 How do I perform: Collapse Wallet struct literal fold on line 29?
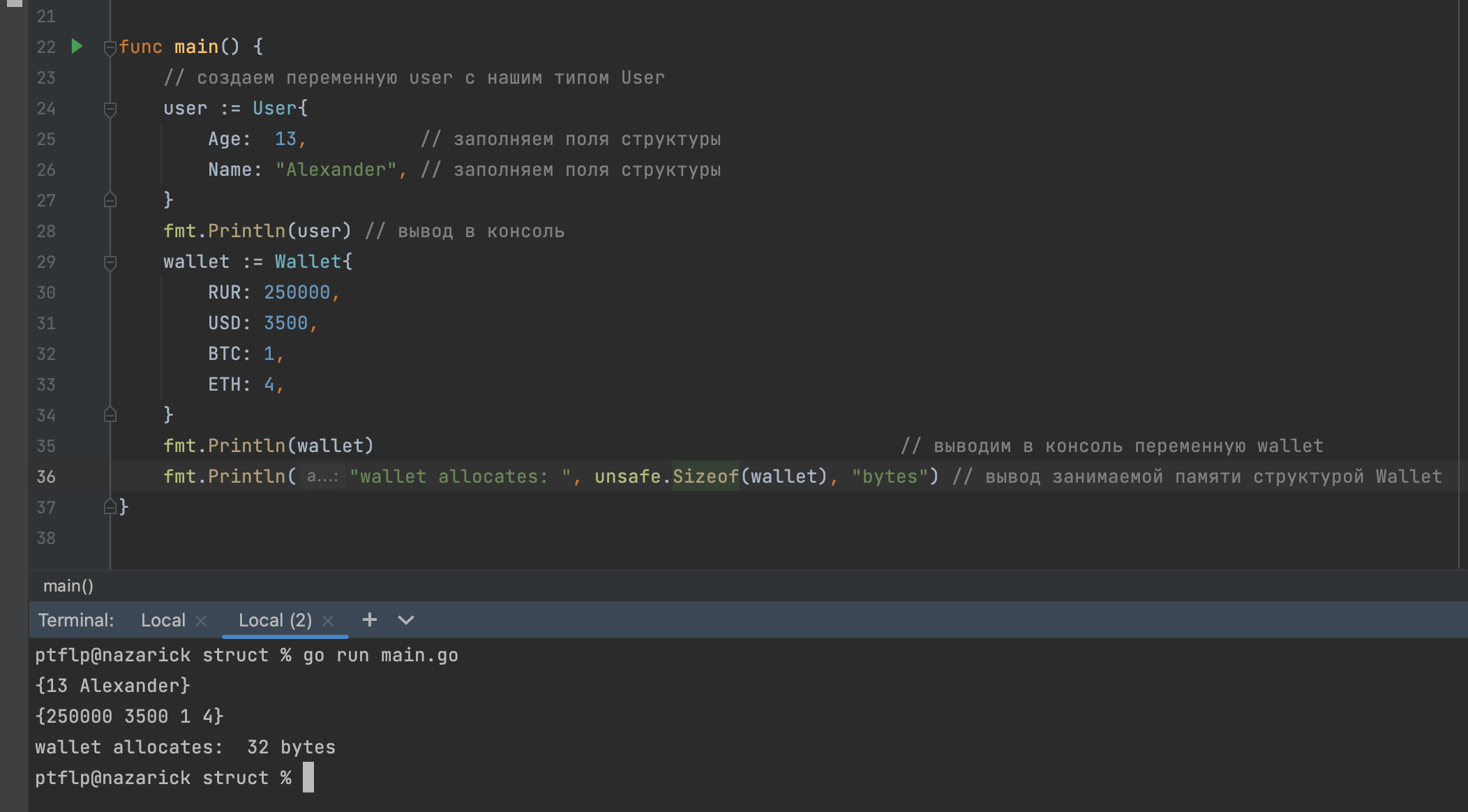coord(110,262)
